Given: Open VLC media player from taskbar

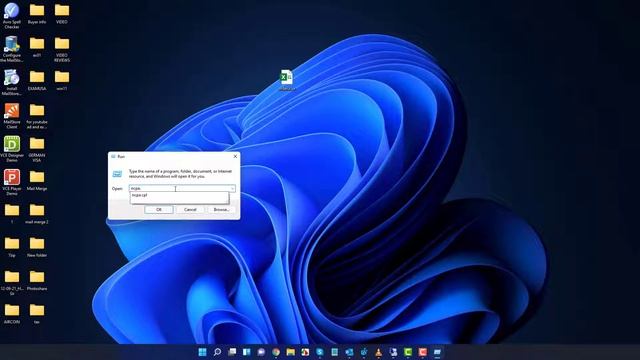Looking at the screenshot, I should click(x=378, y=352).
